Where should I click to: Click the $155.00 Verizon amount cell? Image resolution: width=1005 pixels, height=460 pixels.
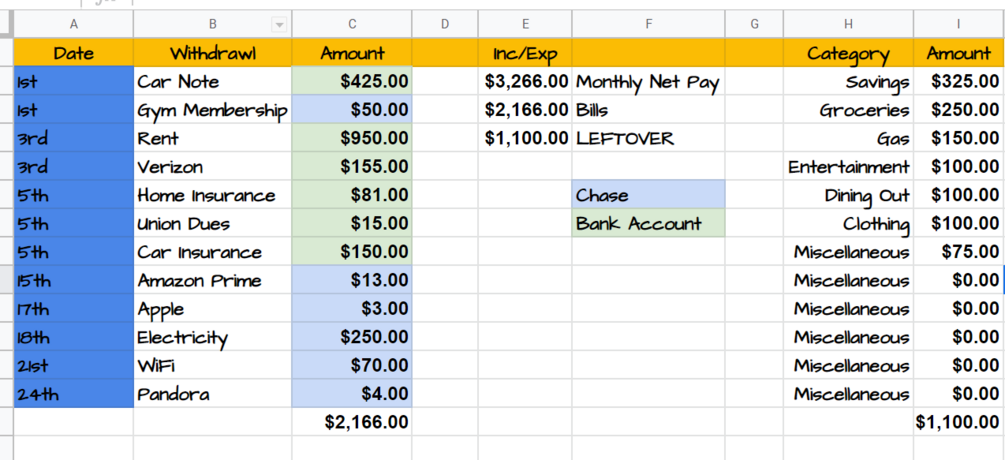[352, 167]
